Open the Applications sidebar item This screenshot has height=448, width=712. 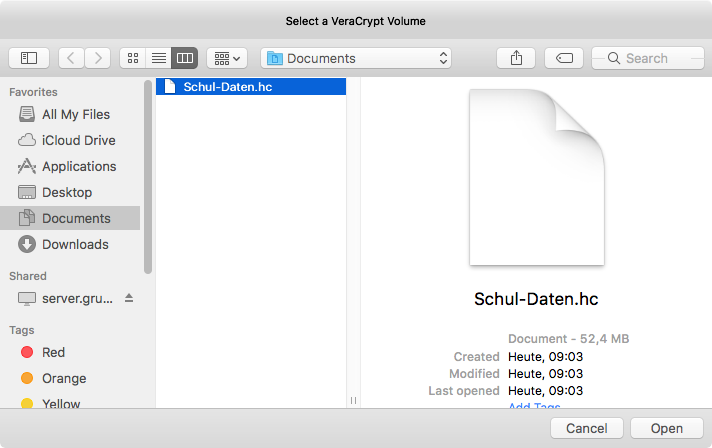pyautogui.click(x=78, y=166)
